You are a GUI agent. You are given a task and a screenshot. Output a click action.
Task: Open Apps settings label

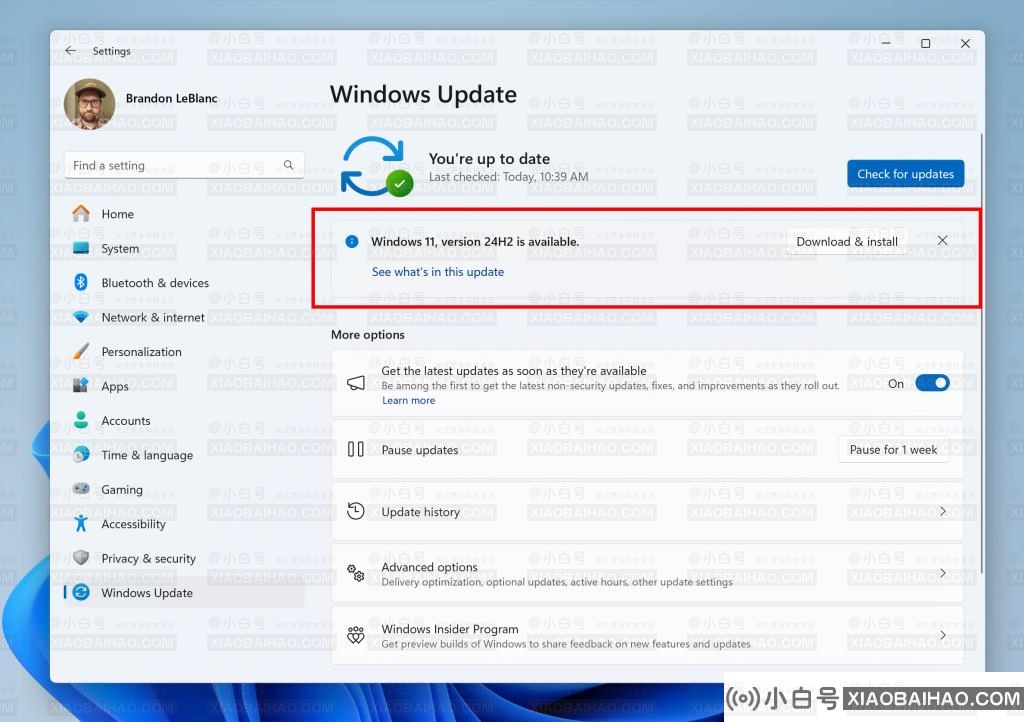point(115,386)
